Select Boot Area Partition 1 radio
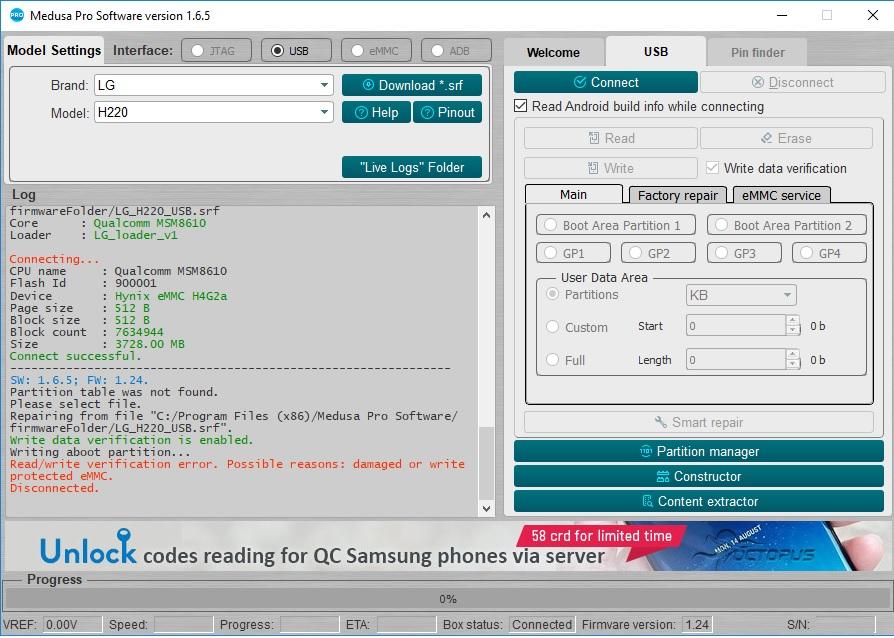The width and height of the screenshot is (894, 638). [x=550, y=225]
